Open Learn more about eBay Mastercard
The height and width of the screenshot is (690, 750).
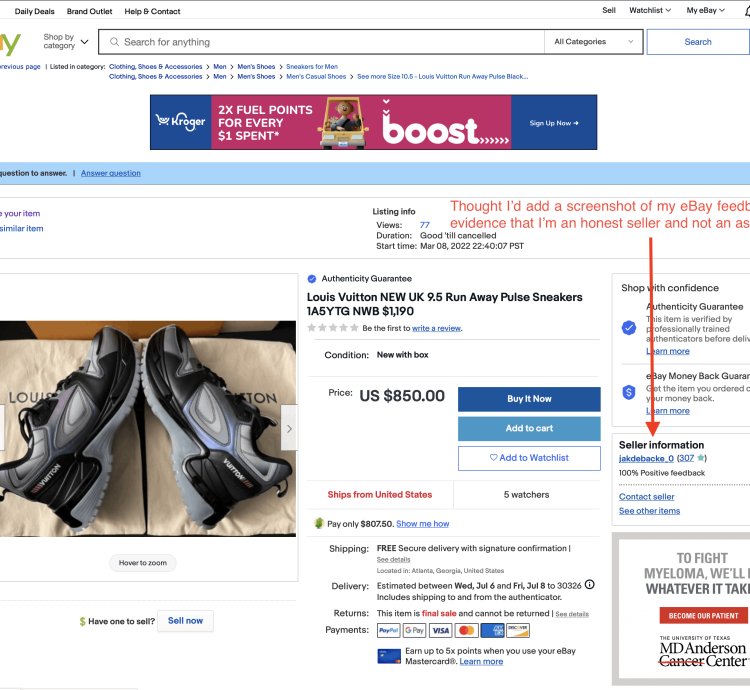(481, 661)
